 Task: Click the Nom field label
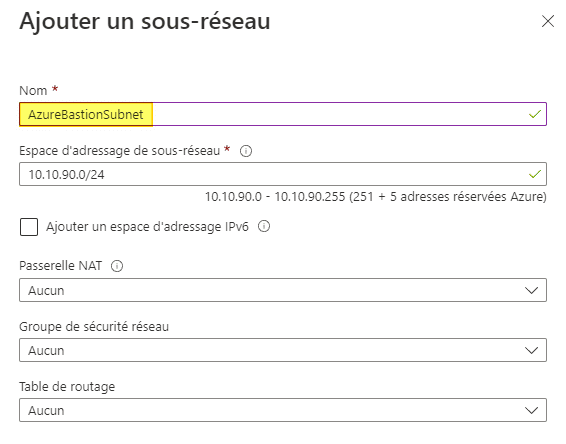pos(33,90)
